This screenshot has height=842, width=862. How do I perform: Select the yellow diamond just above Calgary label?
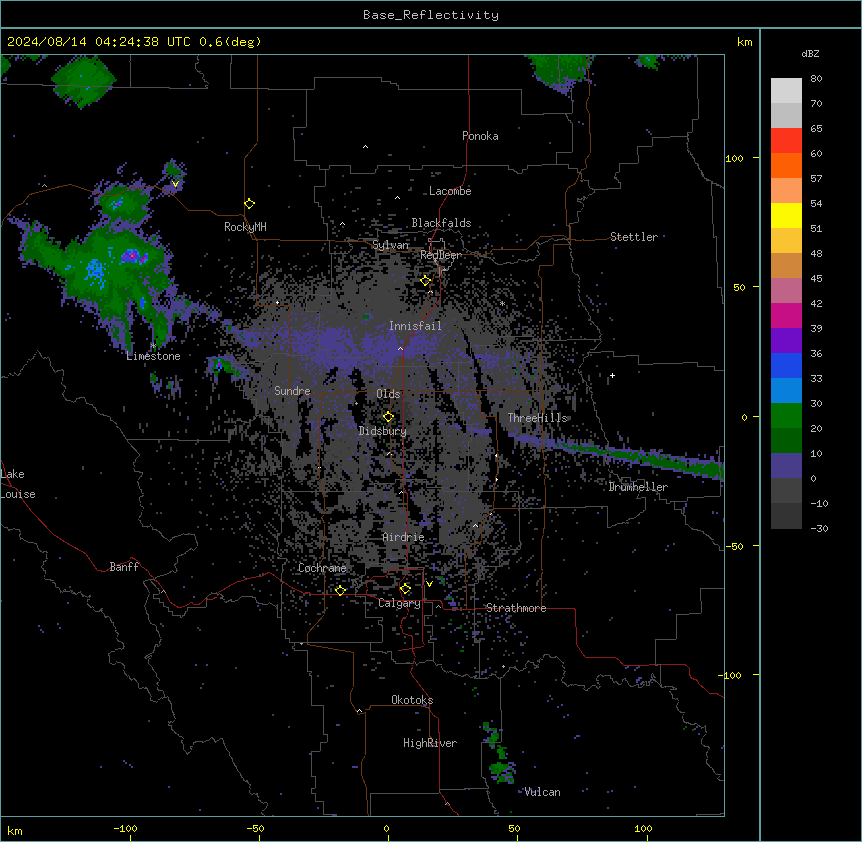click(x=405, y=589)
